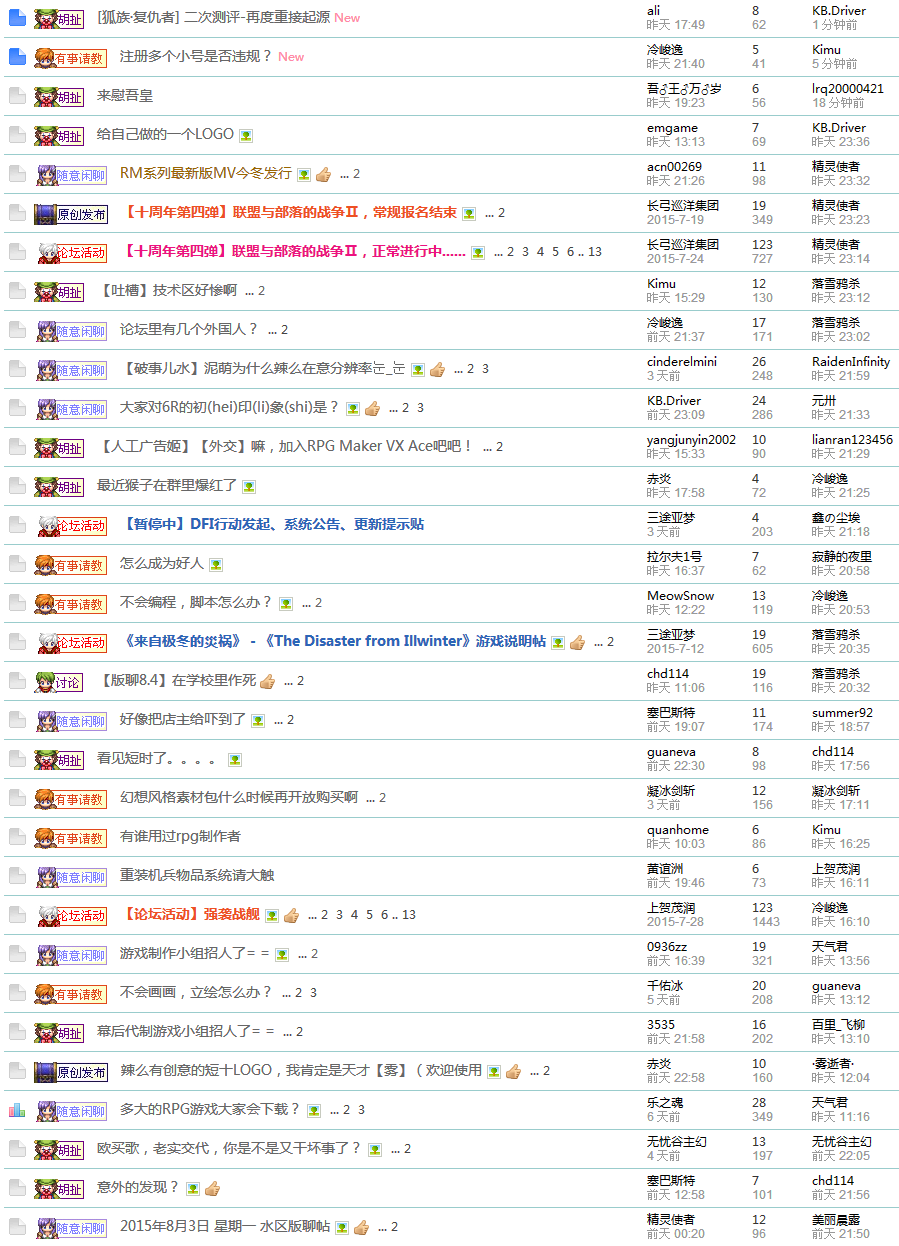The height and width of the screenshot is (1246, 899).
Task: Go to page 3 of 多大的RPG游戏大家会下载
Action: (x=361, y=1110)
